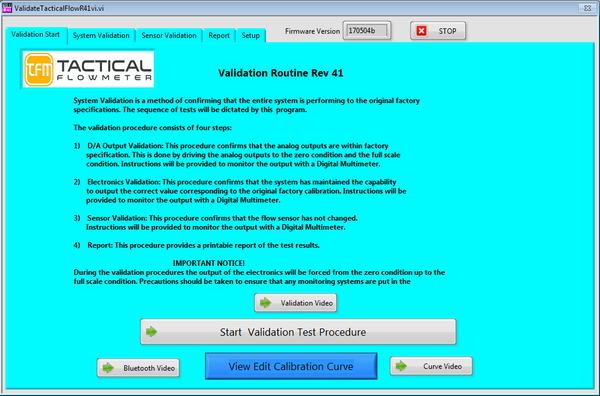
Task: Click green arrow on Start Validation button
Action: click(x=152, y=332)
